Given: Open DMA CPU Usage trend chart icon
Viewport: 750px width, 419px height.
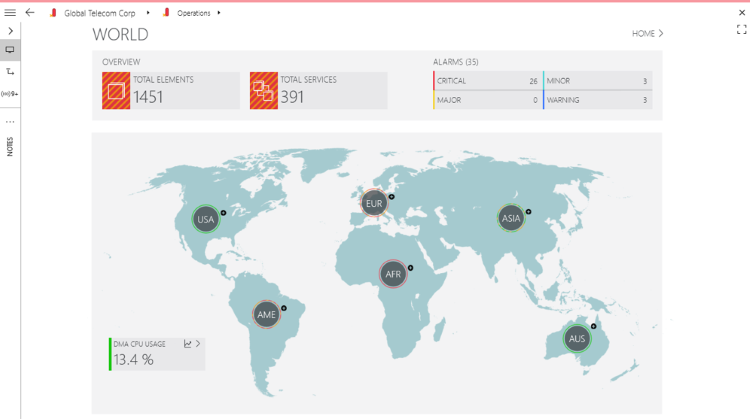Looking at the screenshot, I should tap(187, 344).
